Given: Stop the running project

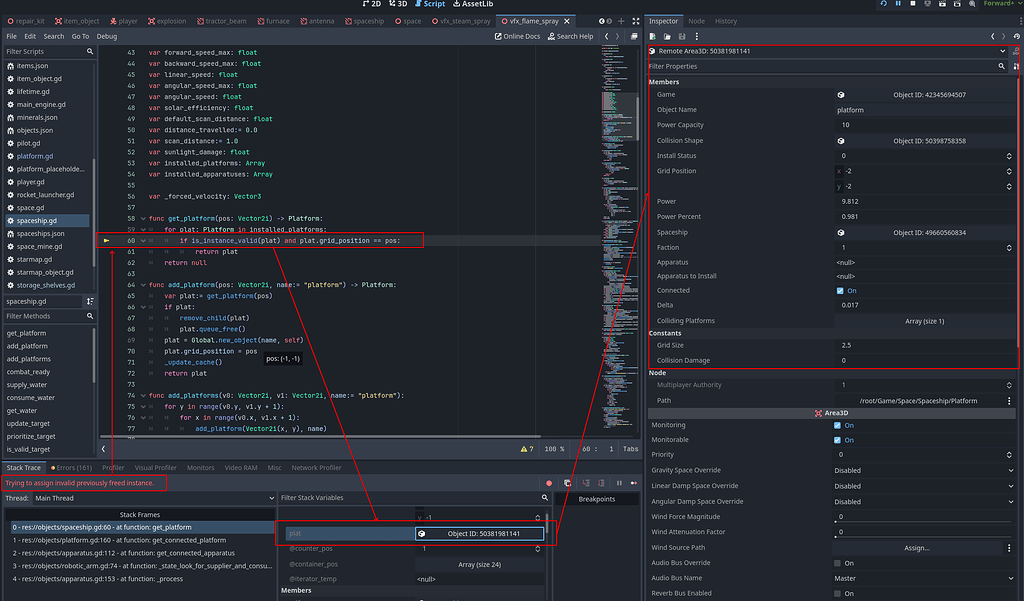Looking at the screenshot, I should (x=913, y=4).
